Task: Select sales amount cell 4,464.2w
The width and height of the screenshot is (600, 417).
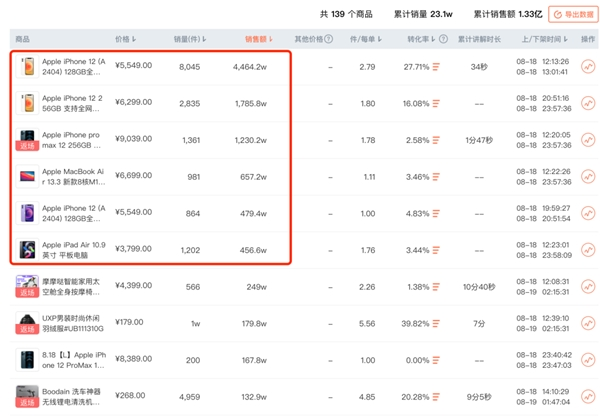Action: (x=250, y=67)
